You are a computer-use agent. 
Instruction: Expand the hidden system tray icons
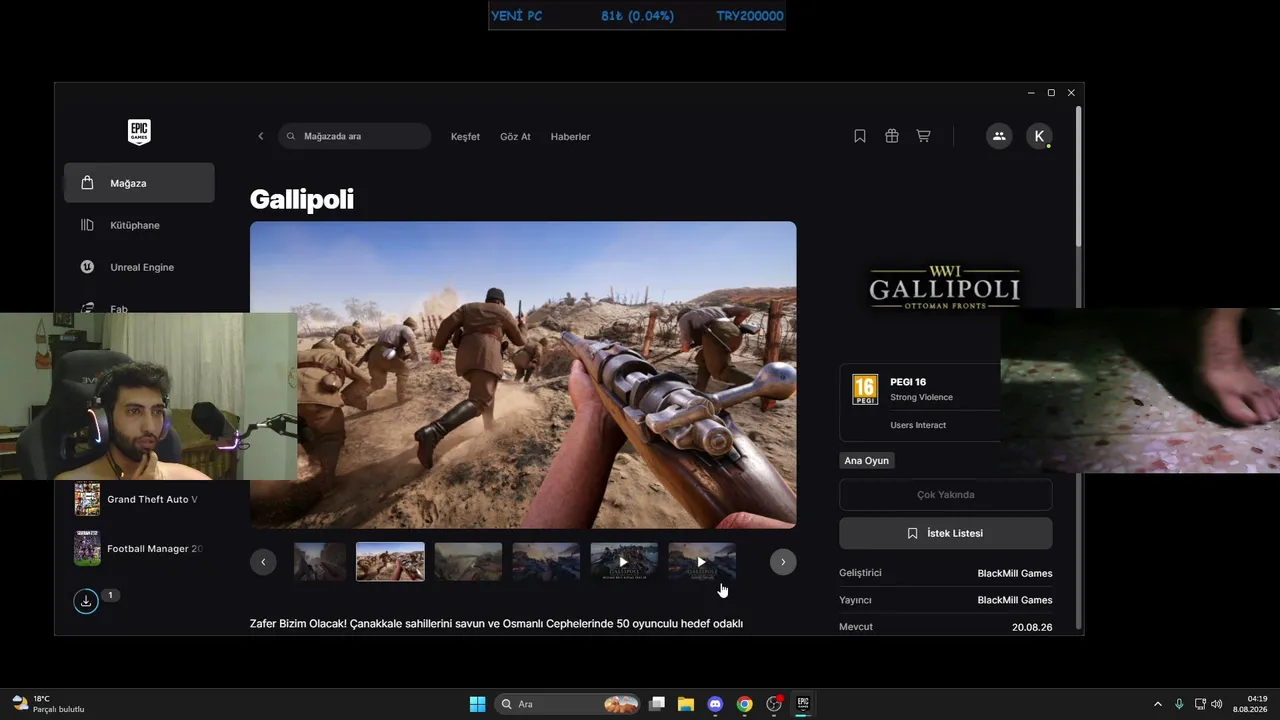(1158, 704)
